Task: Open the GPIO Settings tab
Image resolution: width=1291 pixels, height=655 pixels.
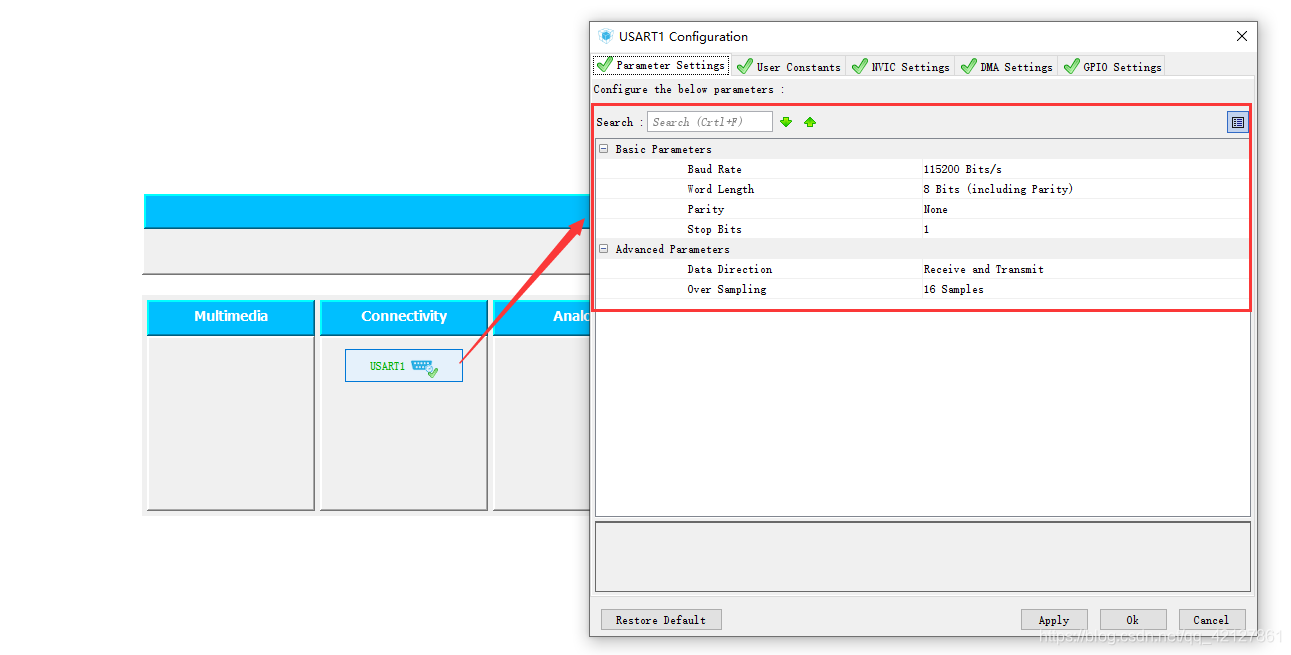Action: pos(1112,67)
